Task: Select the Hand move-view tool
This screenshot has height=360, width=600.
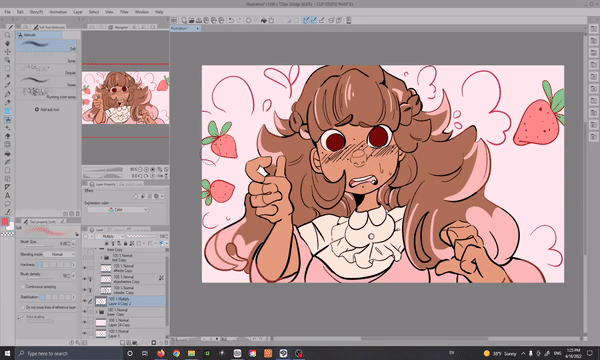Action: [x=7, y=43]
